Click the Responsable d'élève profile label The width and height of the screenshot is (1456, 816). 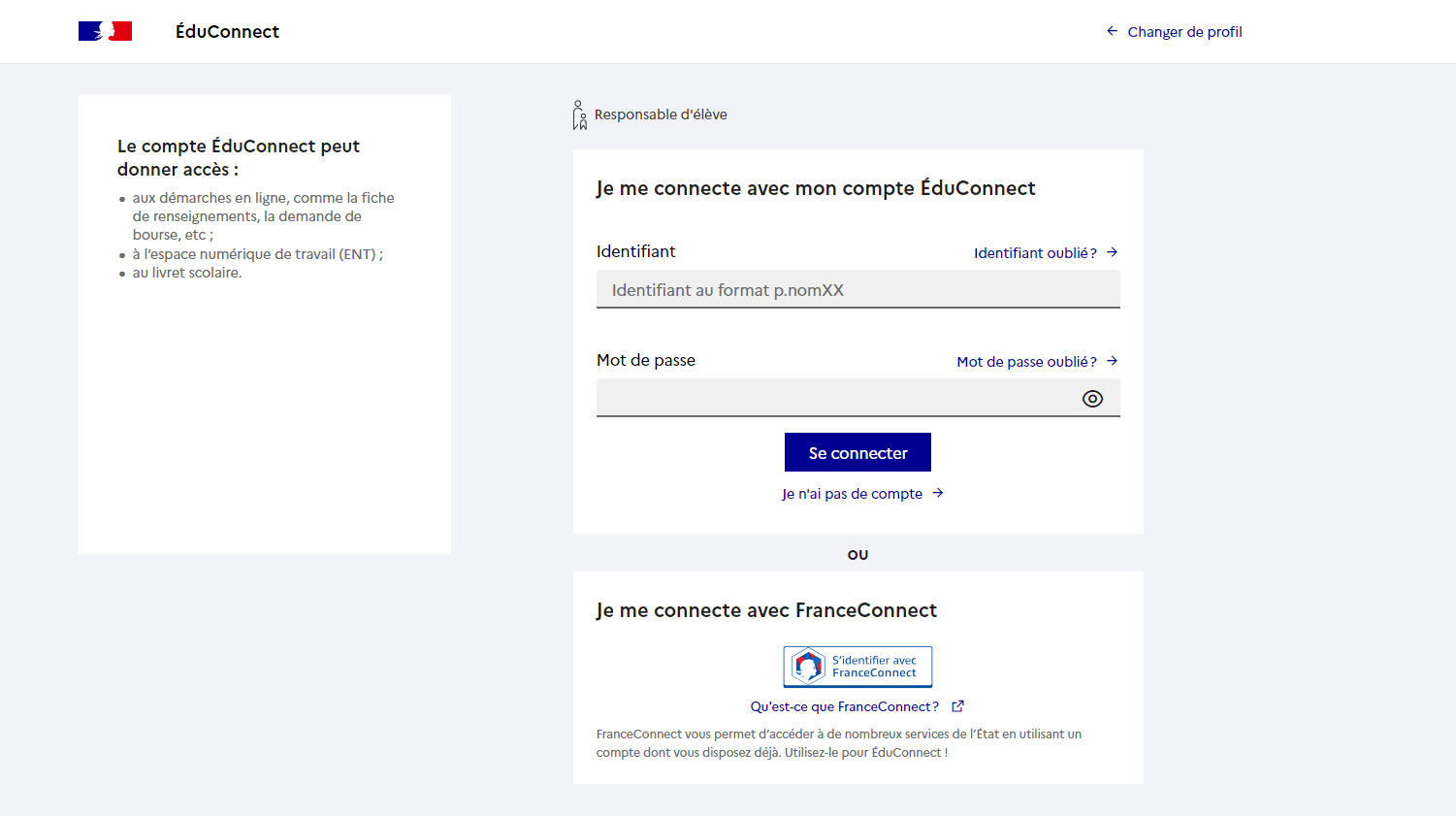661,114
